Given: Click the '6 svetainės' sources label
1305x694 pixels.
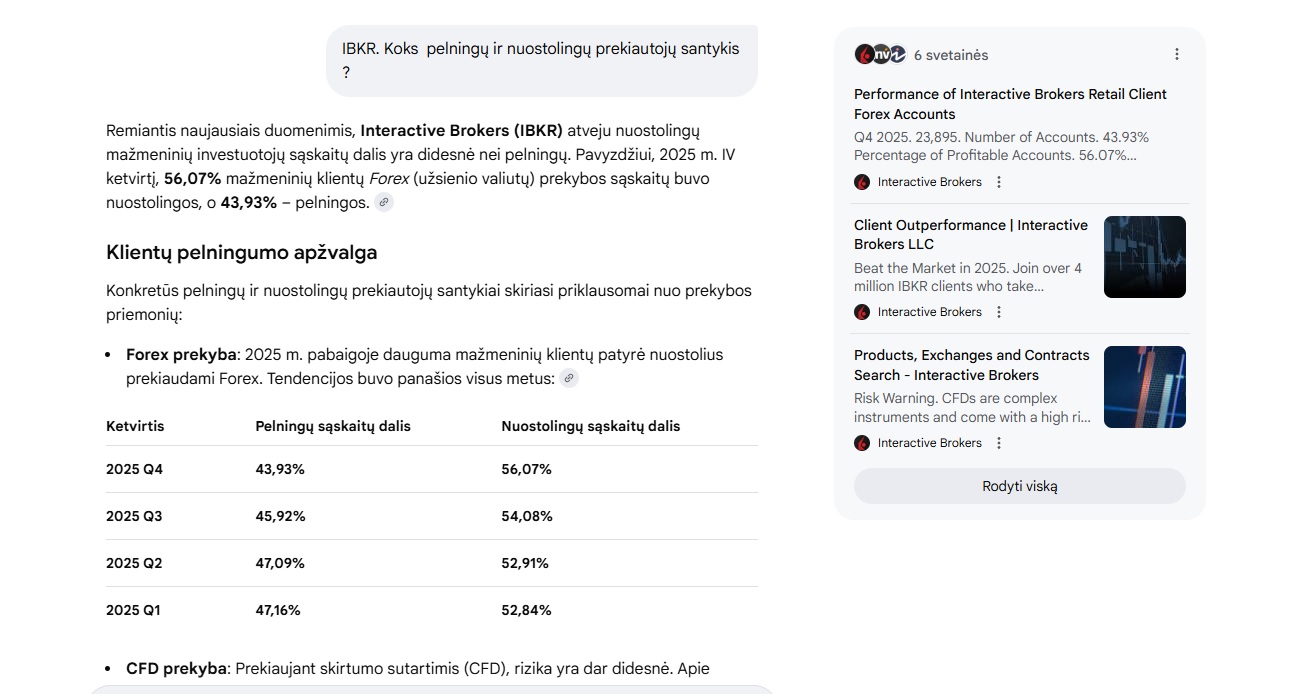Looking at the screenshot, I should pyautogui.click(x=951, y=55).
